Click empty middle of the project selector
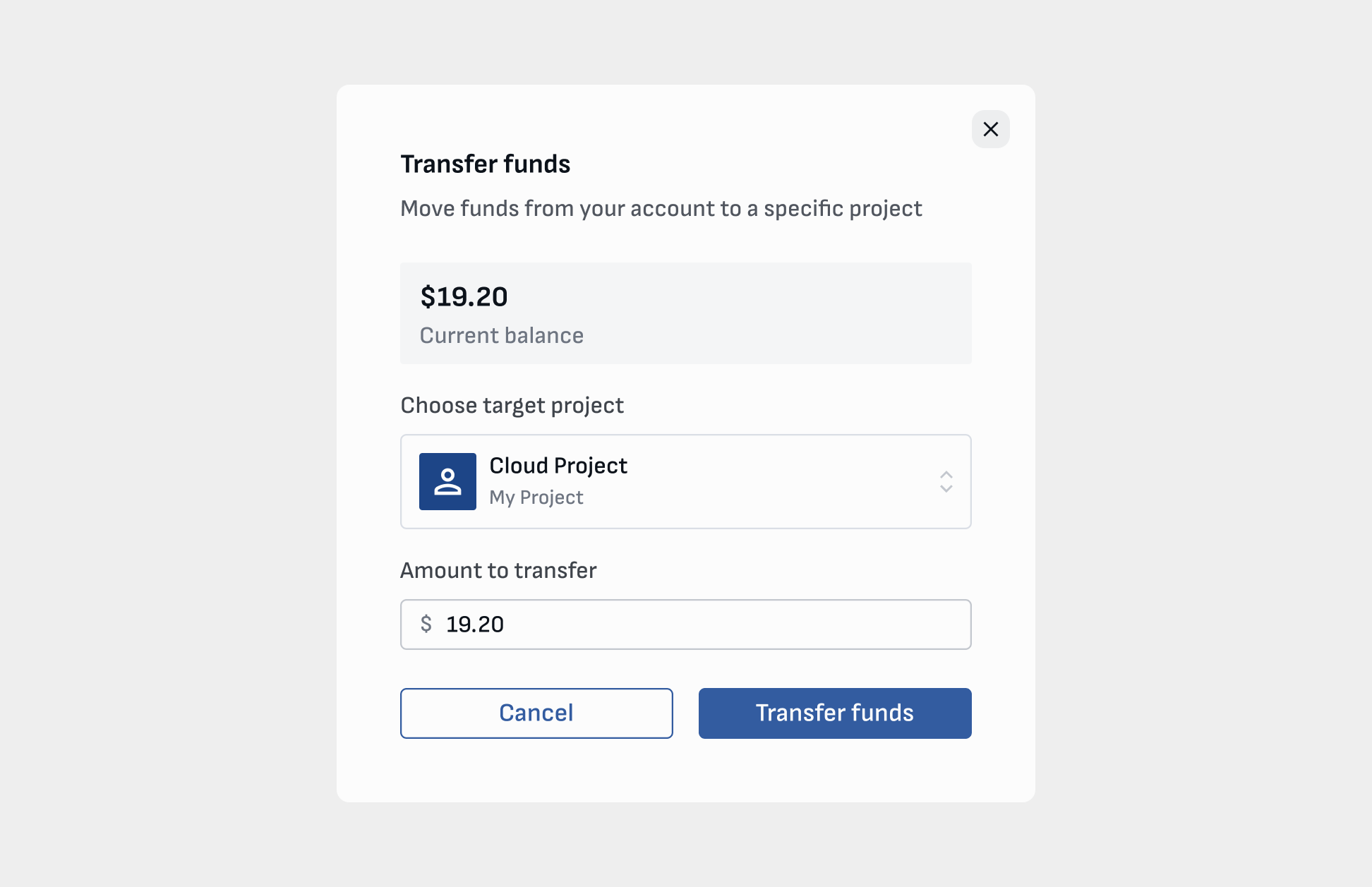1372x887 pixels. coord(776,481)
